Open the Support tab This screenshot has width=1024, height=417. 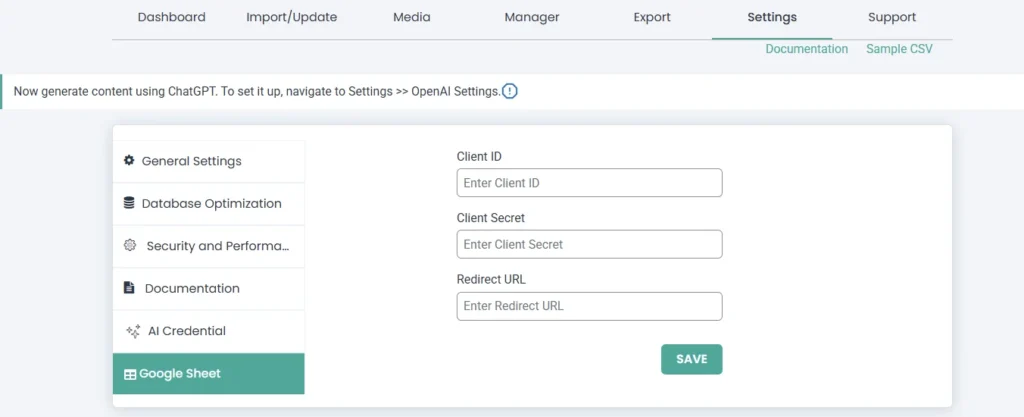tap(892, 17)
